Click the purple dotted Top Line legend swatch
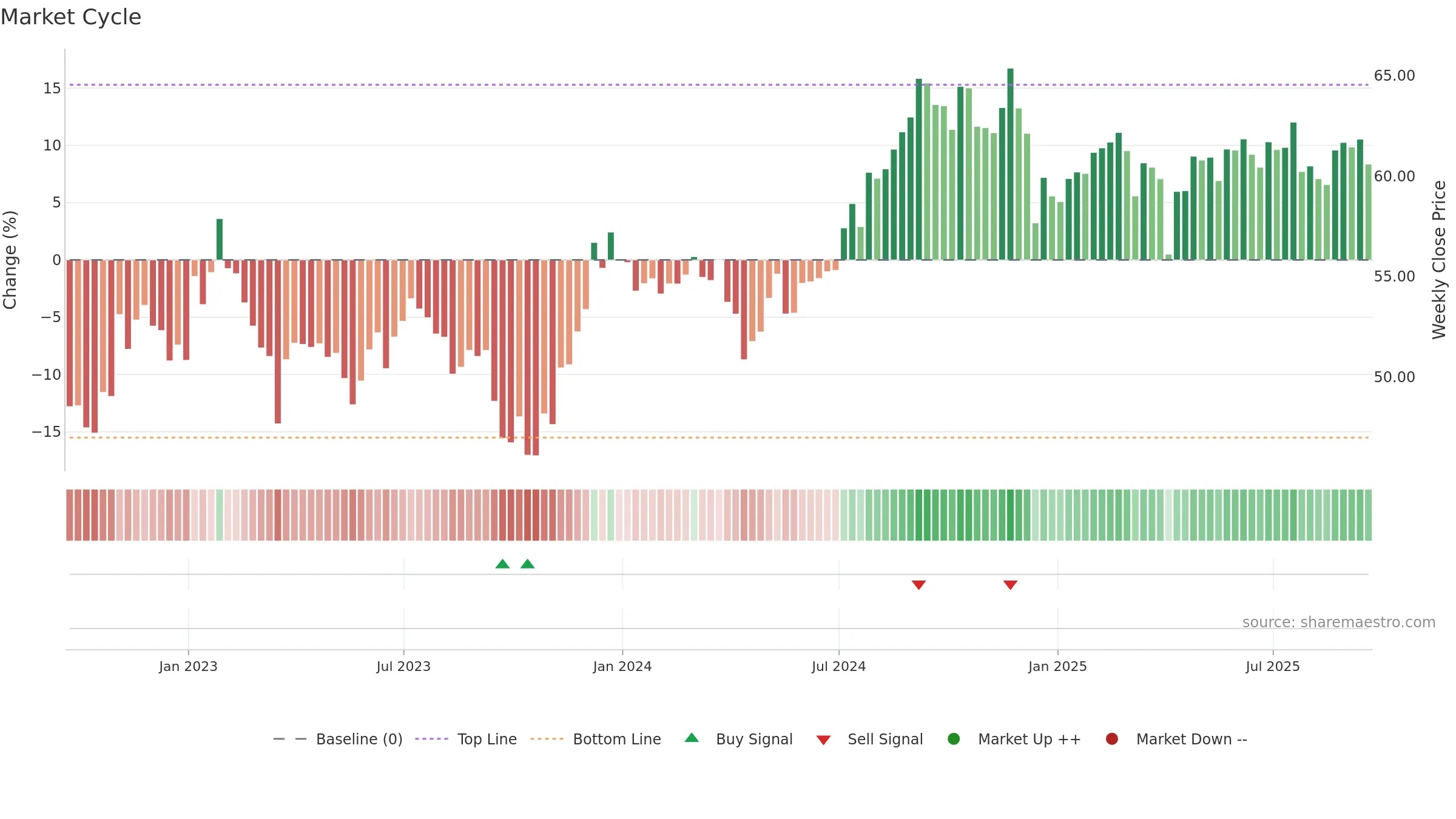The width and height of the screenshot is (1456, 819). [x=431, y=739]
